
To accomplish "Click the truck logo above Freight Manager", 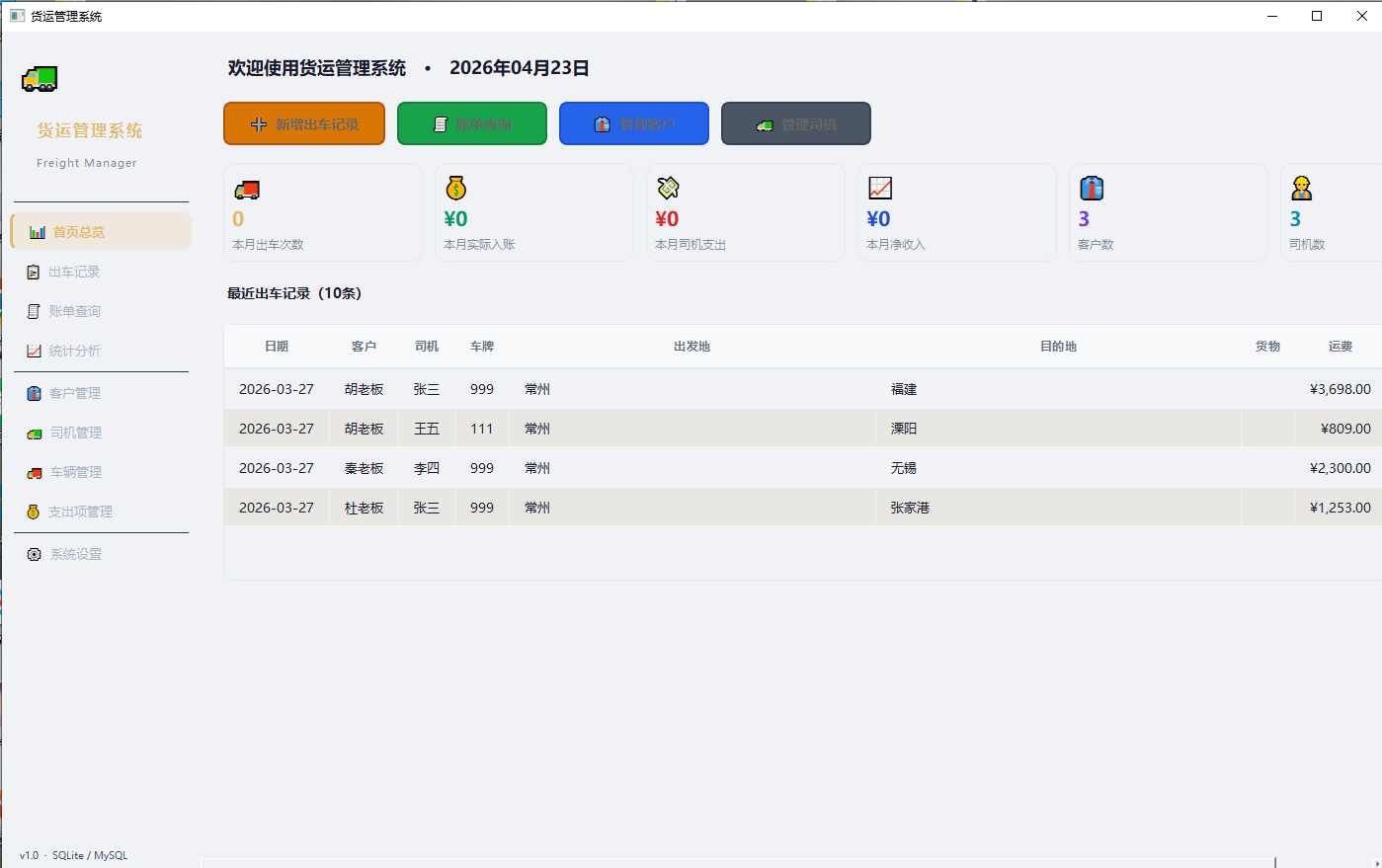I will 40,79.
